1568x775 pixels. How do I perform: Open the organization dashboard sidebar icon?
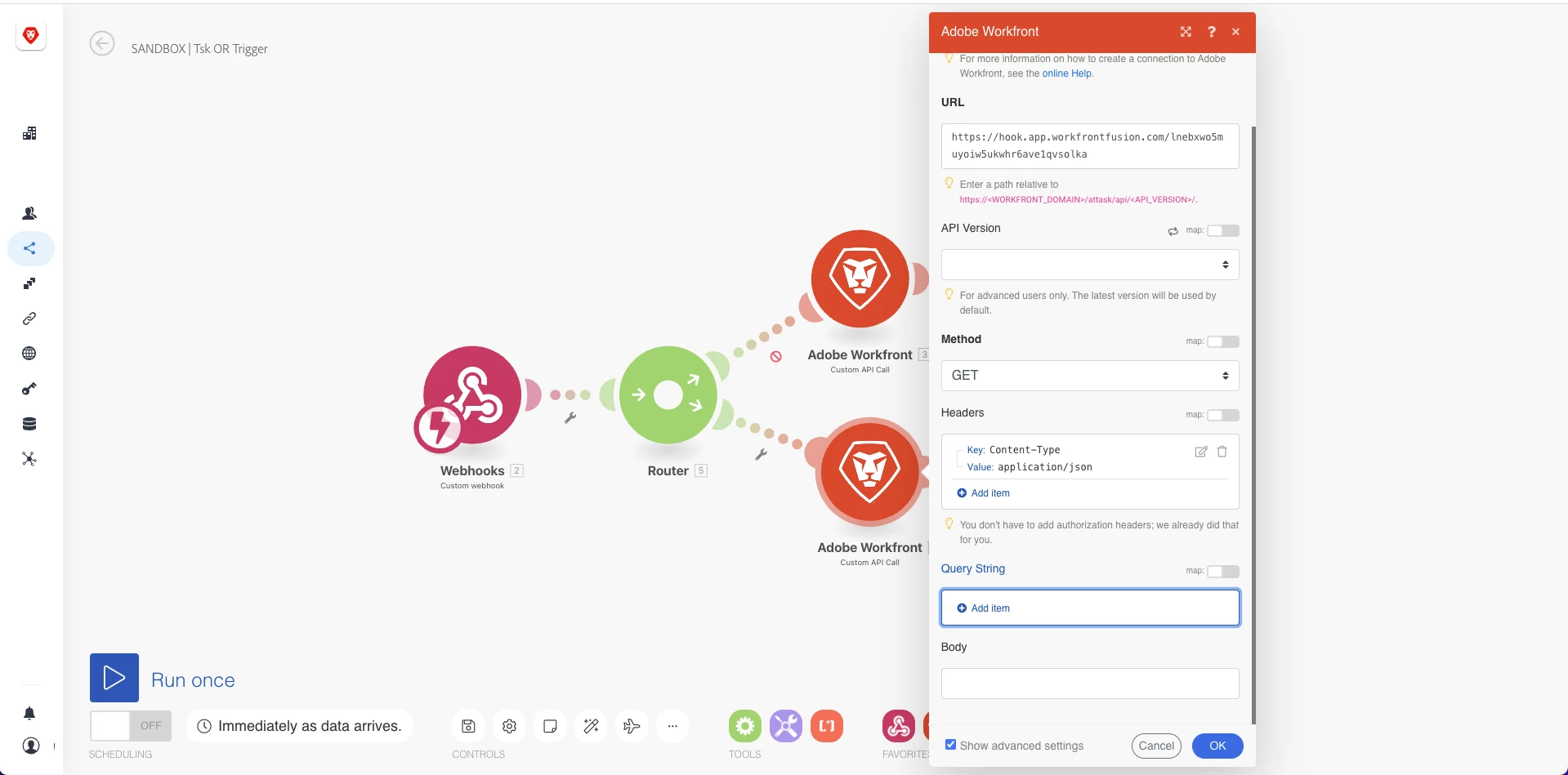click(x=29, y=133)
